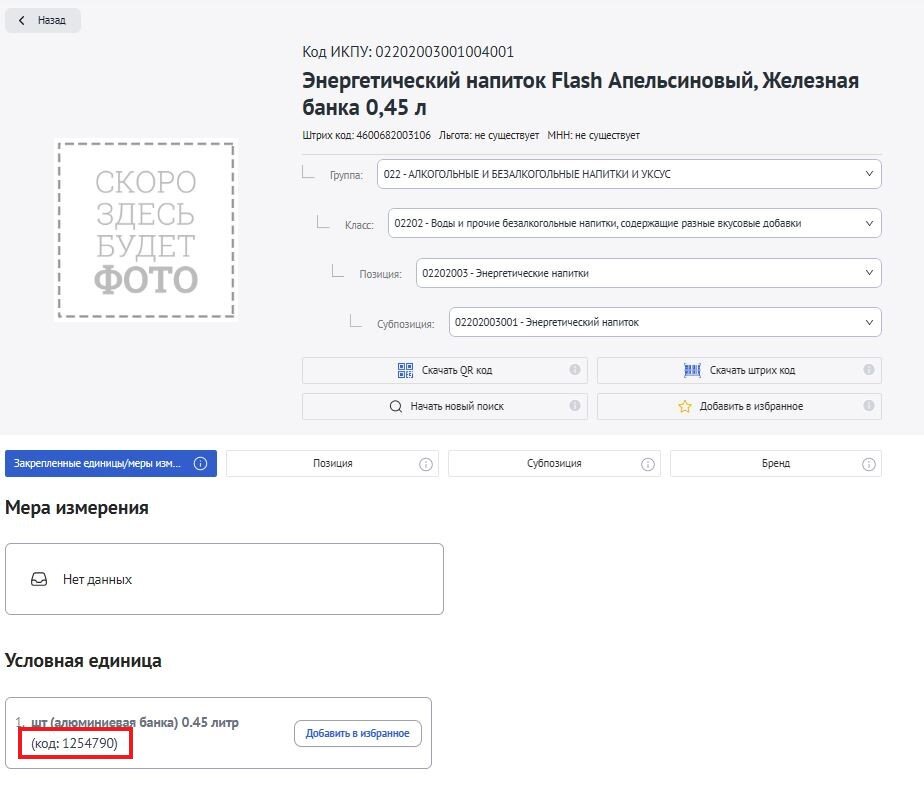Select the Субпозиция tab
This screenshot has height=786, width=924.
coord(554,464)
